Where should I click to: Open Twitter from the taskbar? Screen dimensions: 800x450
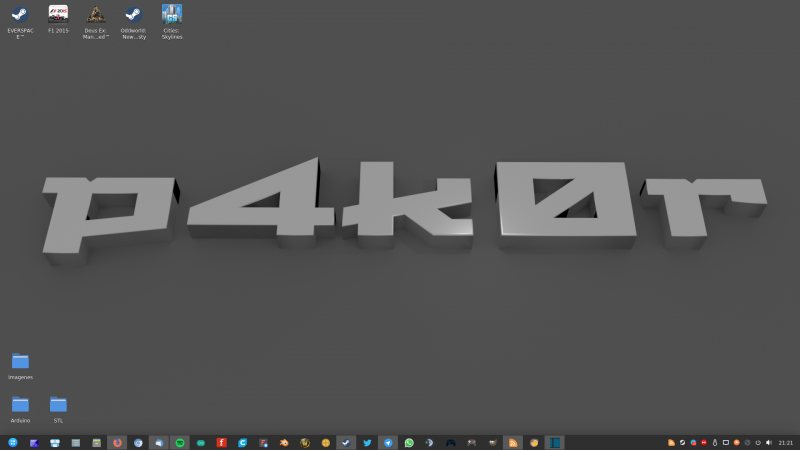pyautogui.click(x=367, y=442)
